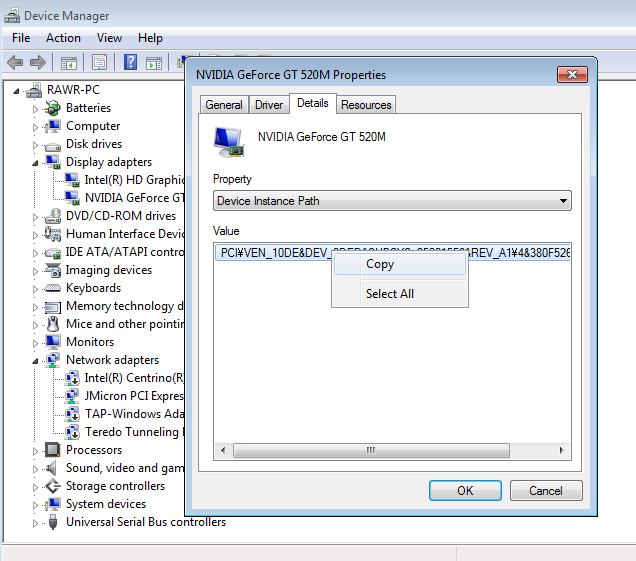
Task: Click the Value scrollbar right arrow
Action: pos(561,450)
